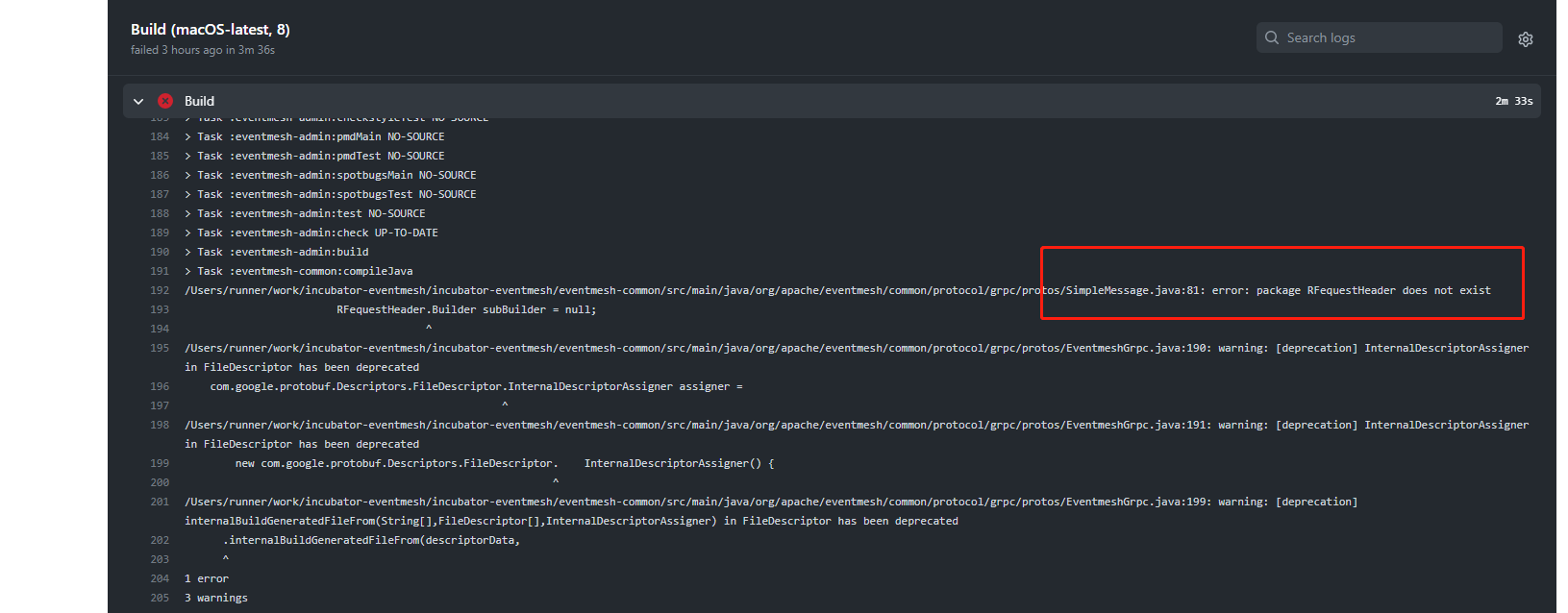Click the EventmeshGrpc.java:199 deprecation warning
This screenshot has width=1568, height=613.
click(771, 511)
